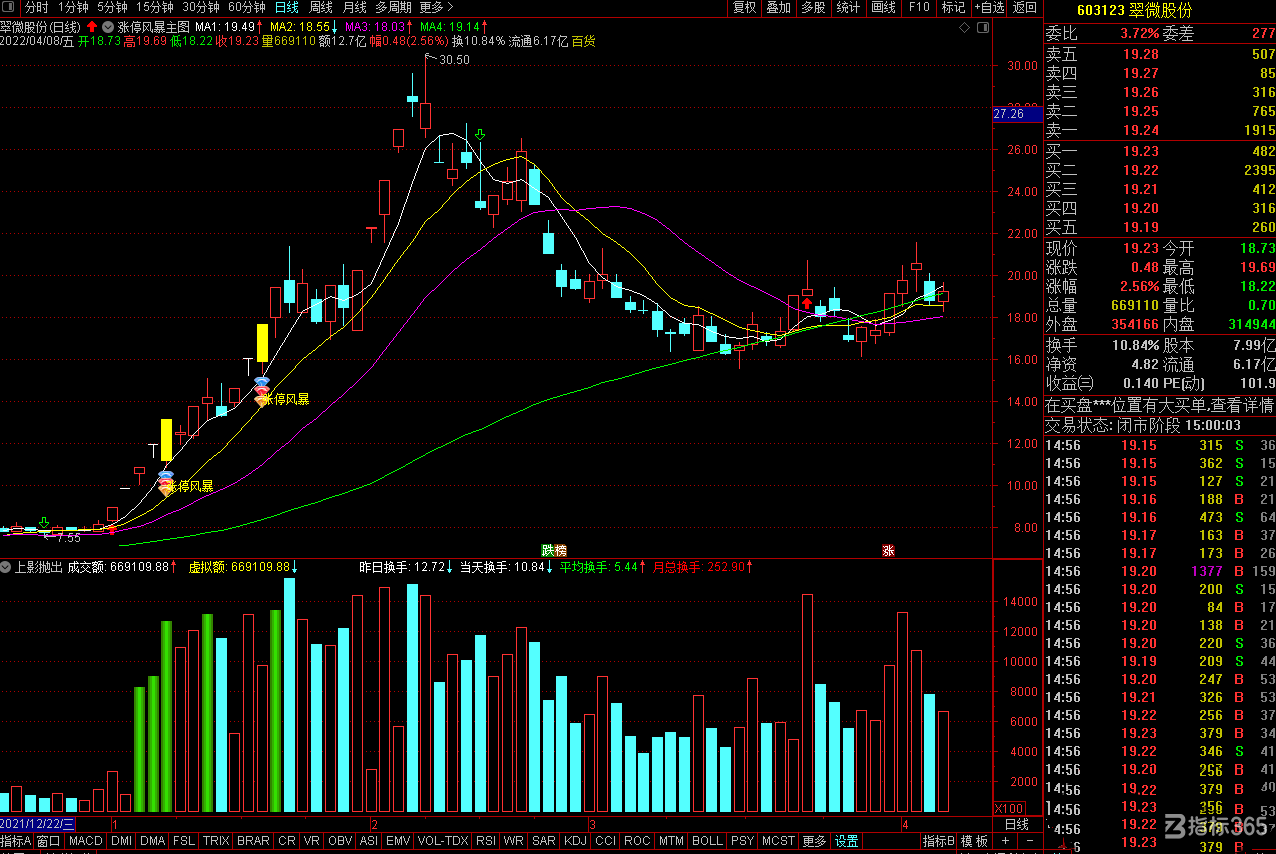Select the TRIX indicator tab
This screenshot has width=1276, height=854.
pyautogui.click(x=216, y=841)
